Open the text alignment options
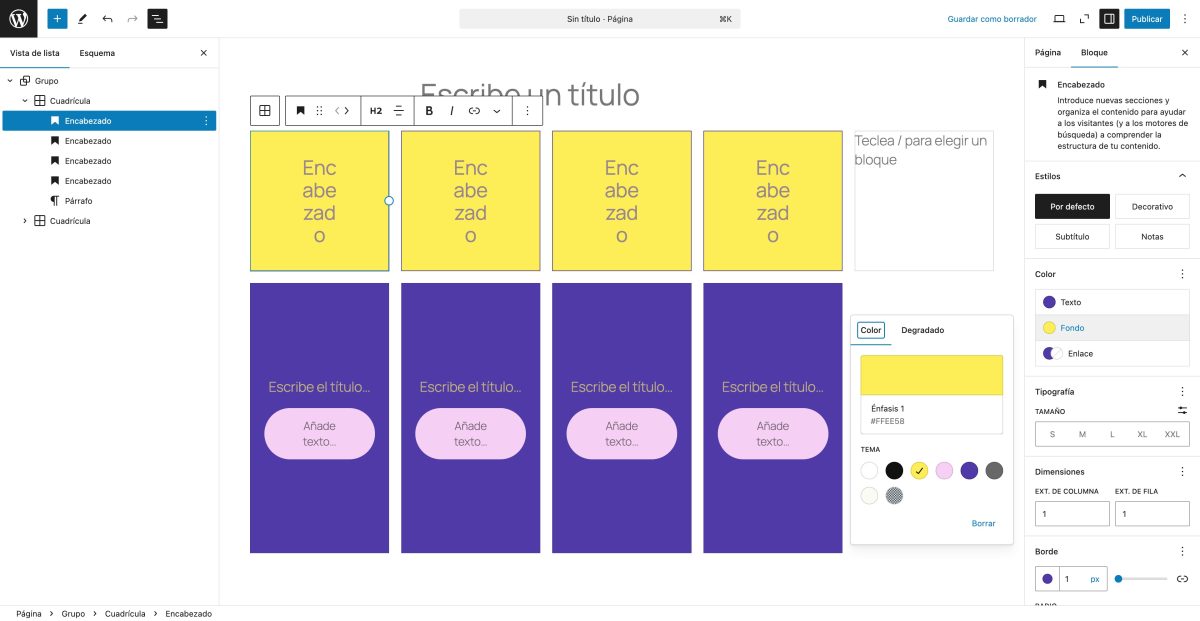The height and width of the screenshot is (621, 1200). coord(399,111)
